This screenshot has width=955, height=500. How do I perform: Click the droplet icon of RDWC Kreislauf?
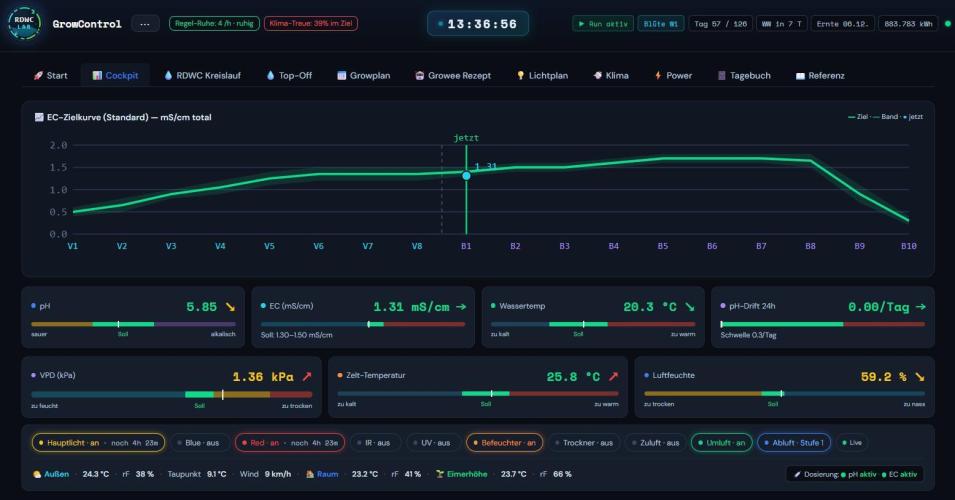click(x=168, y=76)
